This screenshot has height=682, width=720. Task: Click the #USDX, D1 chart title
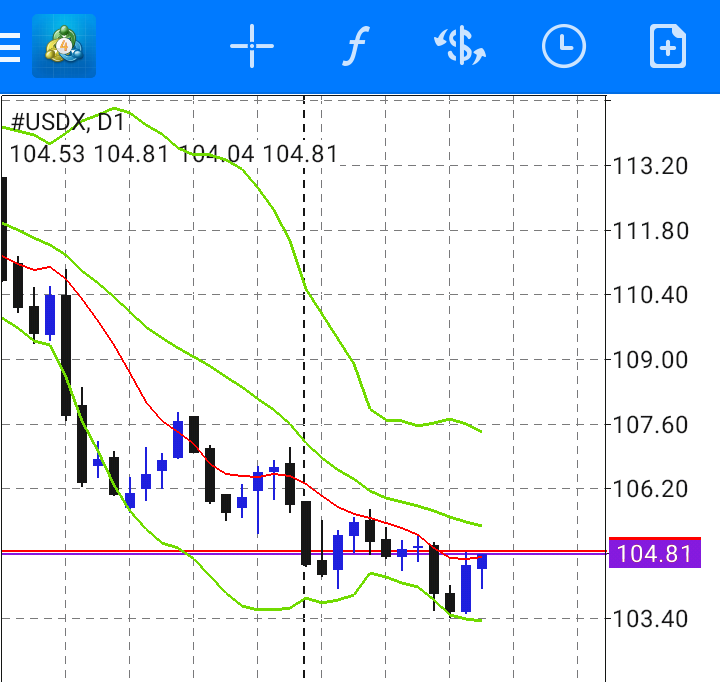click(x=68, y=122)
